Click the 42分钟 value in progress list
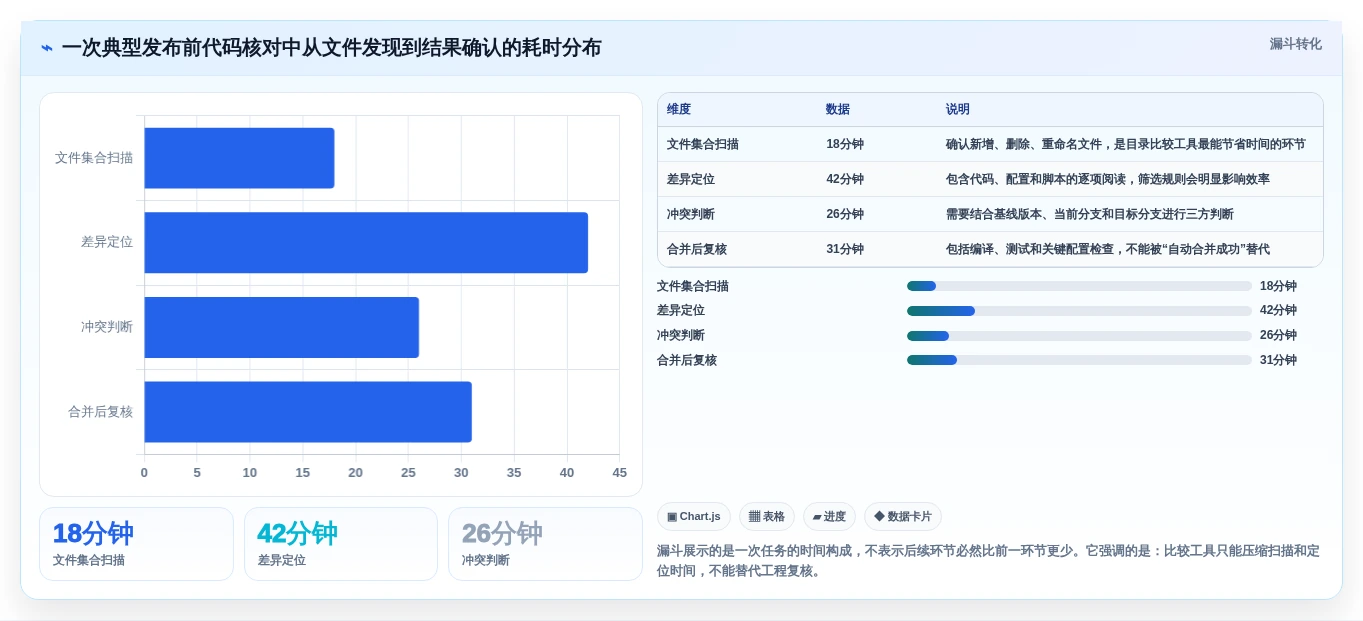Viewport: 1363px width, 621px height. tap(1278, 311)
